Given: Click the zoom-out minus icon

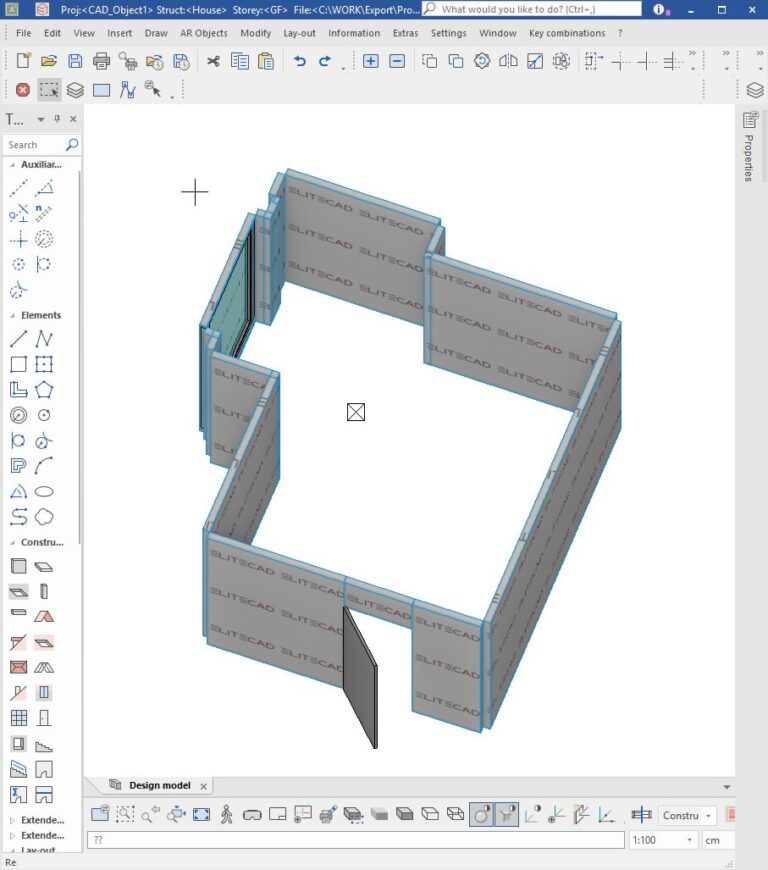Looking at the screenshot, I should pos(397,60).
